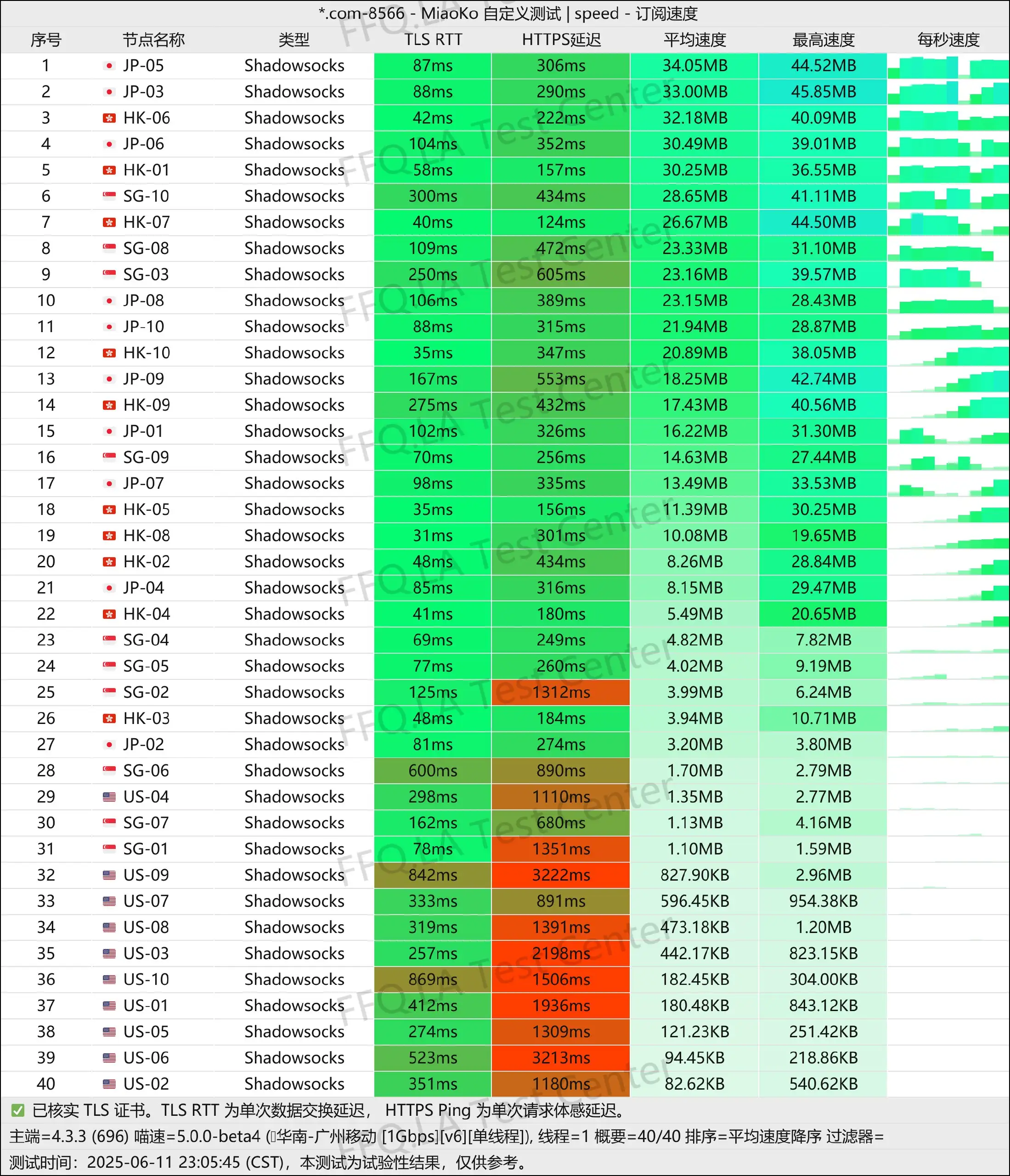The height and width of the screenshot is (1176, 1010).
Task: Click the green TLS verified check mark
Action: click(x=18, y=1111)
